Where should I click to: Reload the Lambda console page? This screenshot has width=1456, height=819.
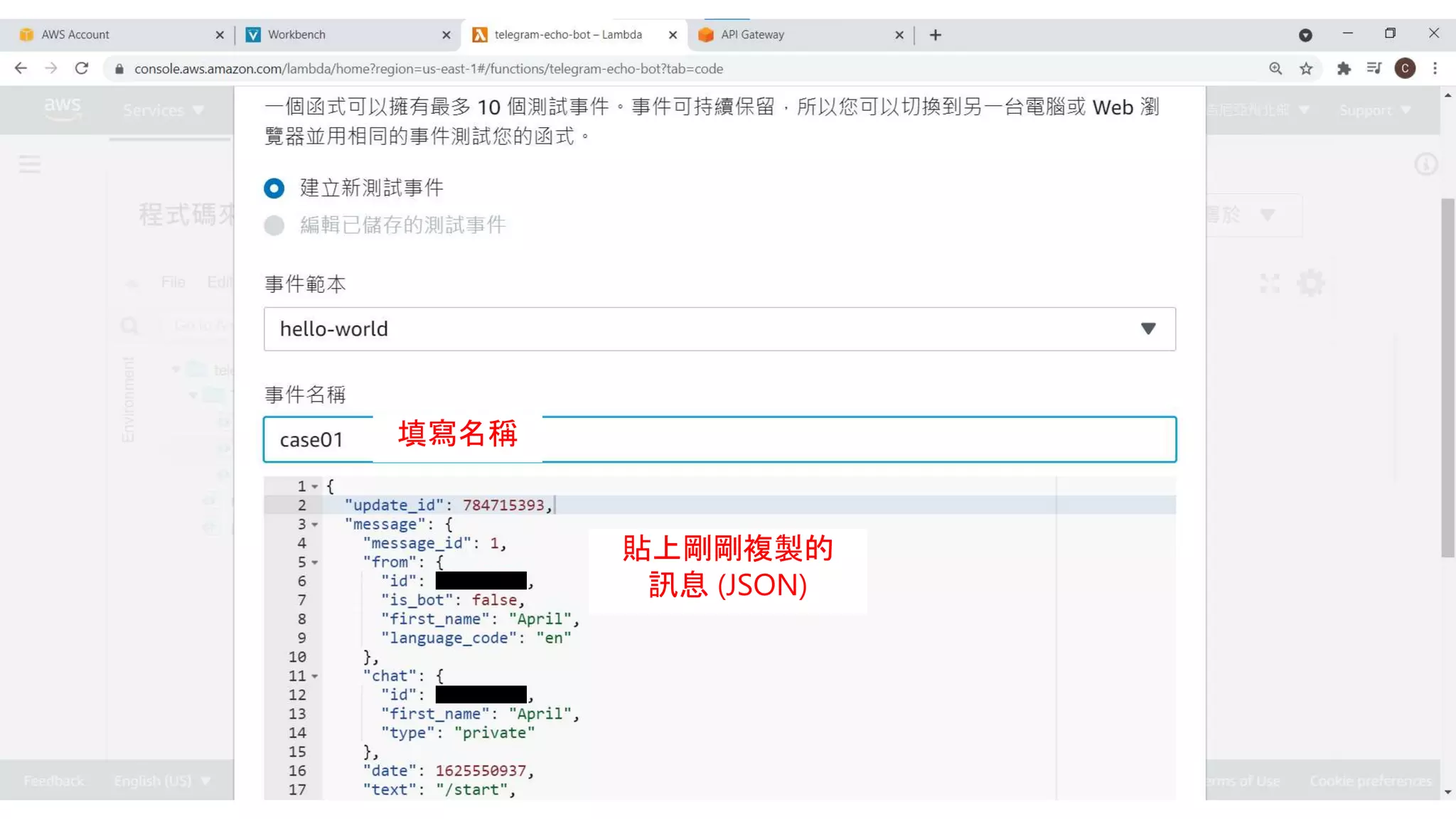coord(82,68)
